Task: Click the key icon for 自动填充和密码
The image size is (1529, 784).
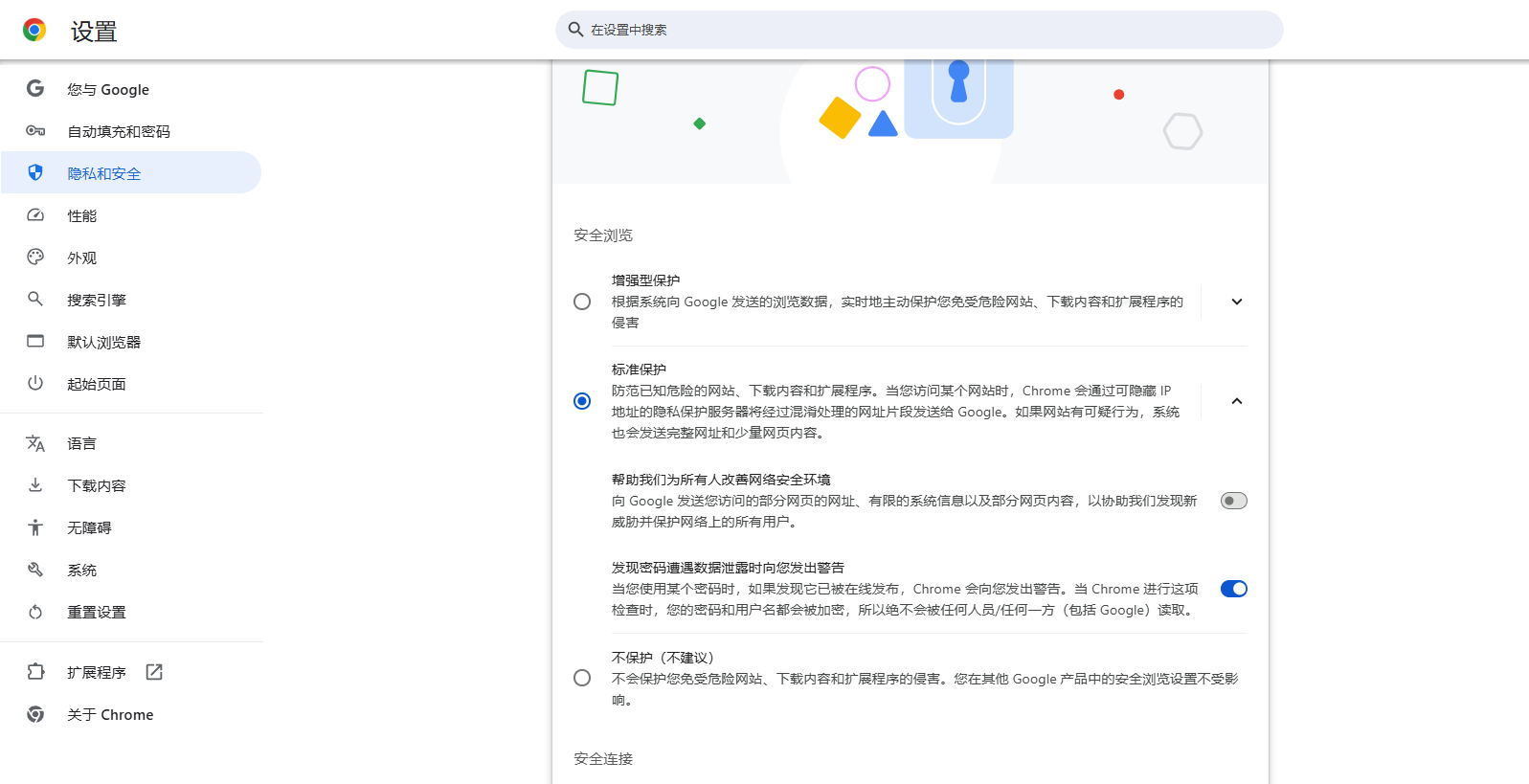Action: [35, 131]
